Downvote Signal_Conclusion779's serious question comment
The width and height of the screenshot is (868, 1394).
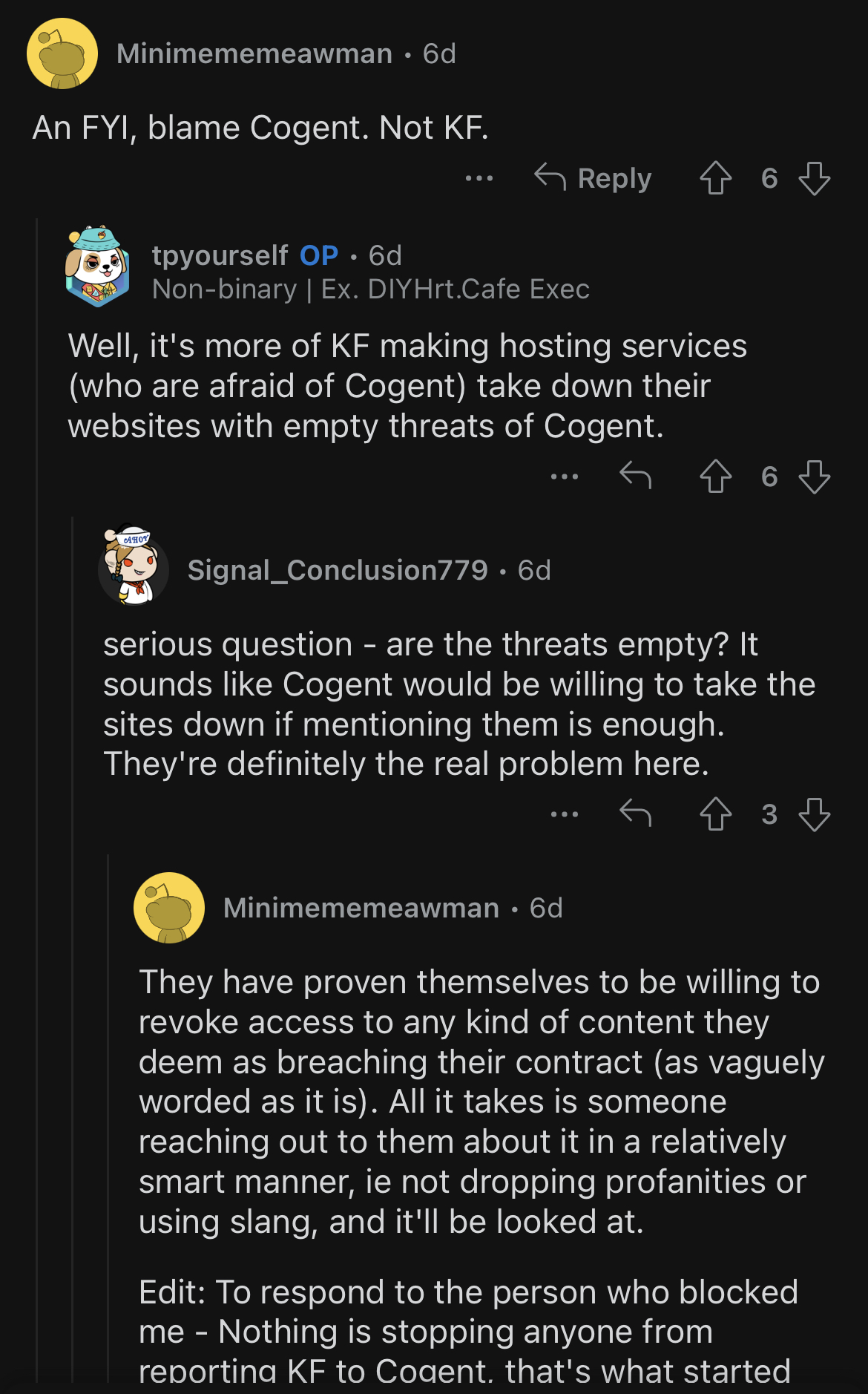(x=815, y=814)
